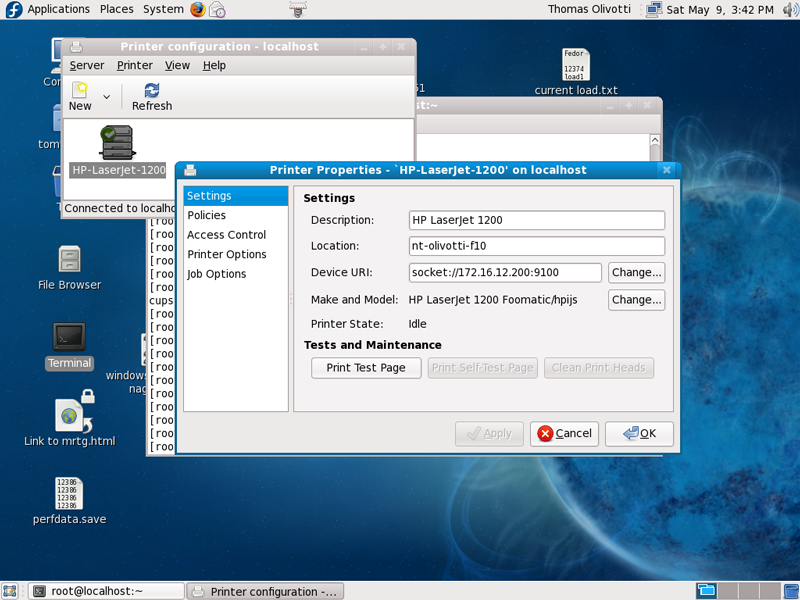Viewport: 800px width, 600px height.
Task: Click the date and time clock
Action: pos(720,10)
